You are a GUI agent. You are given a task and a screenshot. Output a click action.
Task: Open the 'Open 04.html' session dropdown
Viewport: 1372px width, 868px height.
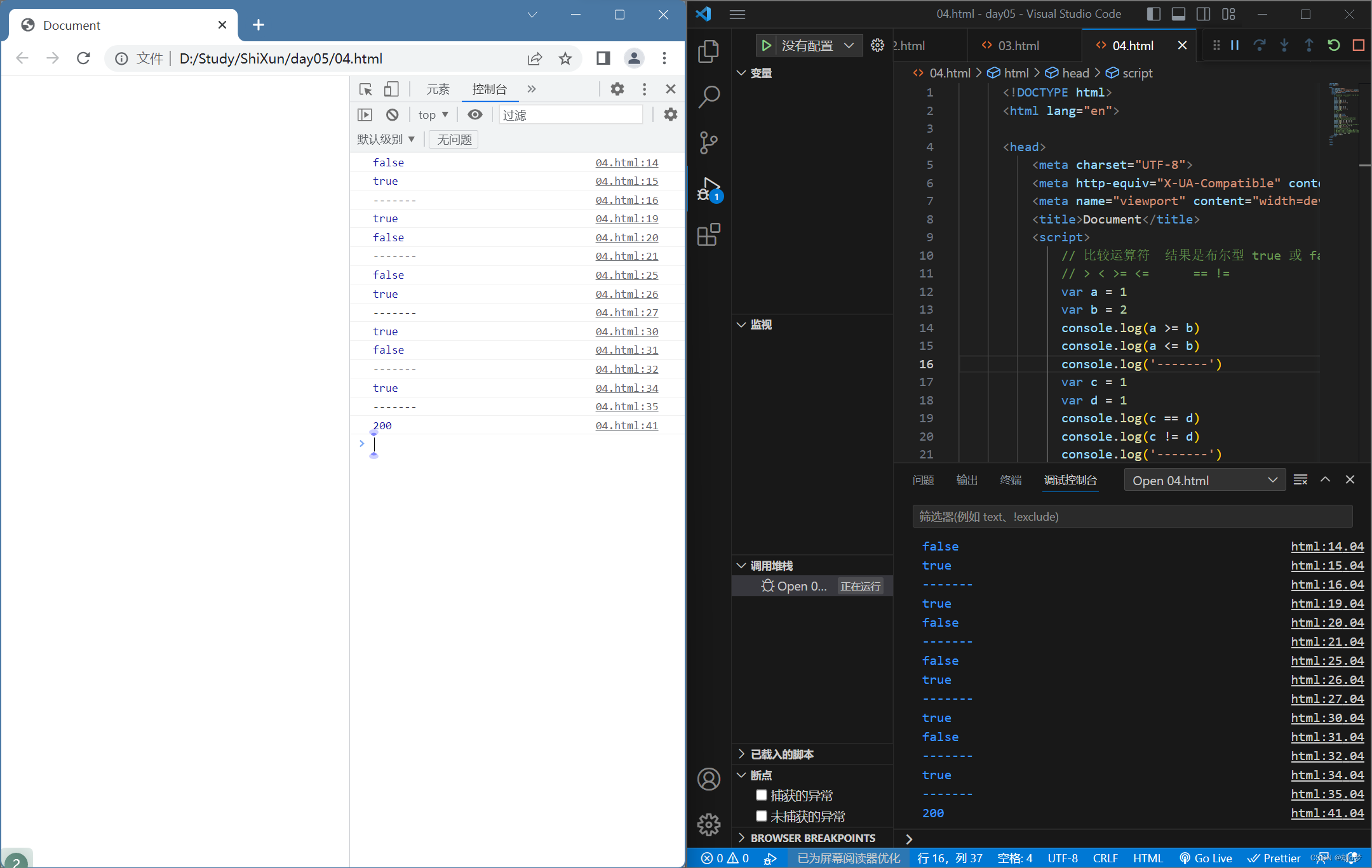[x=1204, y=481]
